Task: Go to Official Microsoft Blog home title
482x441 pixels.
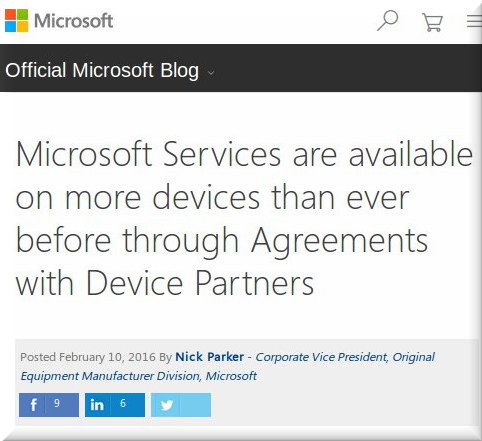Action: pos(102,70)
